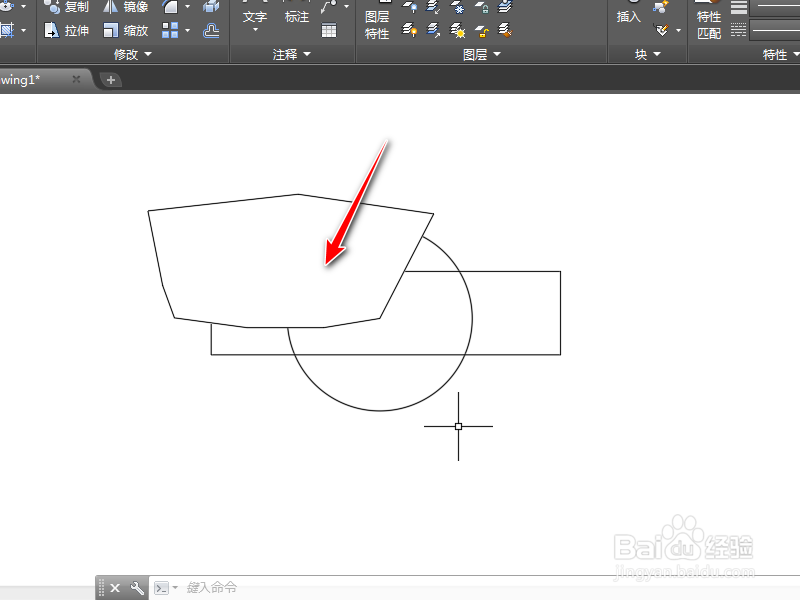800x600 pixels.
Task: Click the layer Unisolate icon
Action: click(434, 31)
